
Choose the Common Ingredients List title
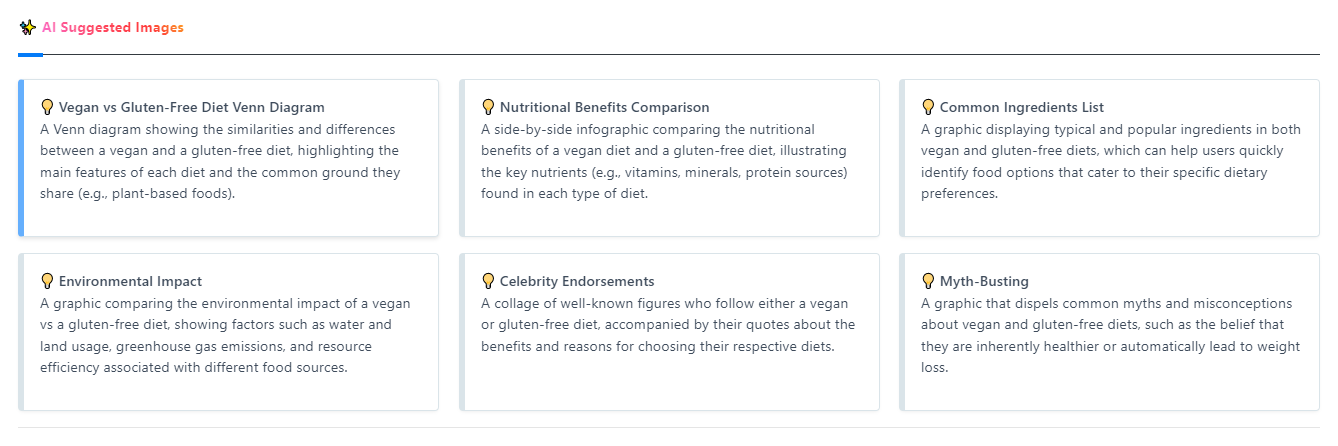tap(1022, 107)
